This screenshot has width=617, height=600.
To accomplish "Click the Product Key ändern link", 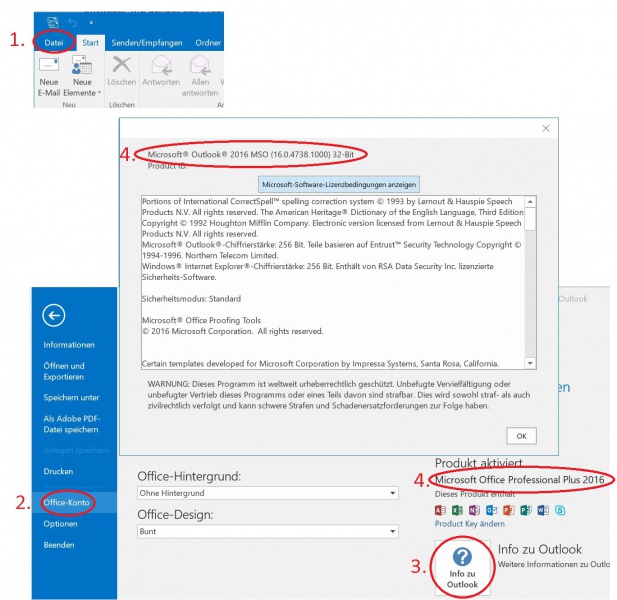I will coord(469,524).
